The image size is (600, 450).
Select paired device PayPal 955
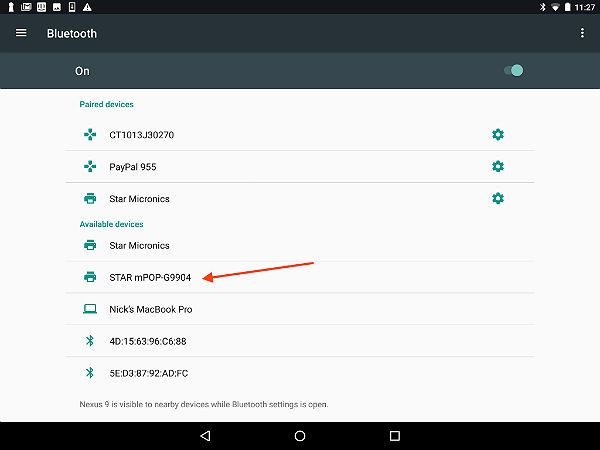tap(300, 166)
